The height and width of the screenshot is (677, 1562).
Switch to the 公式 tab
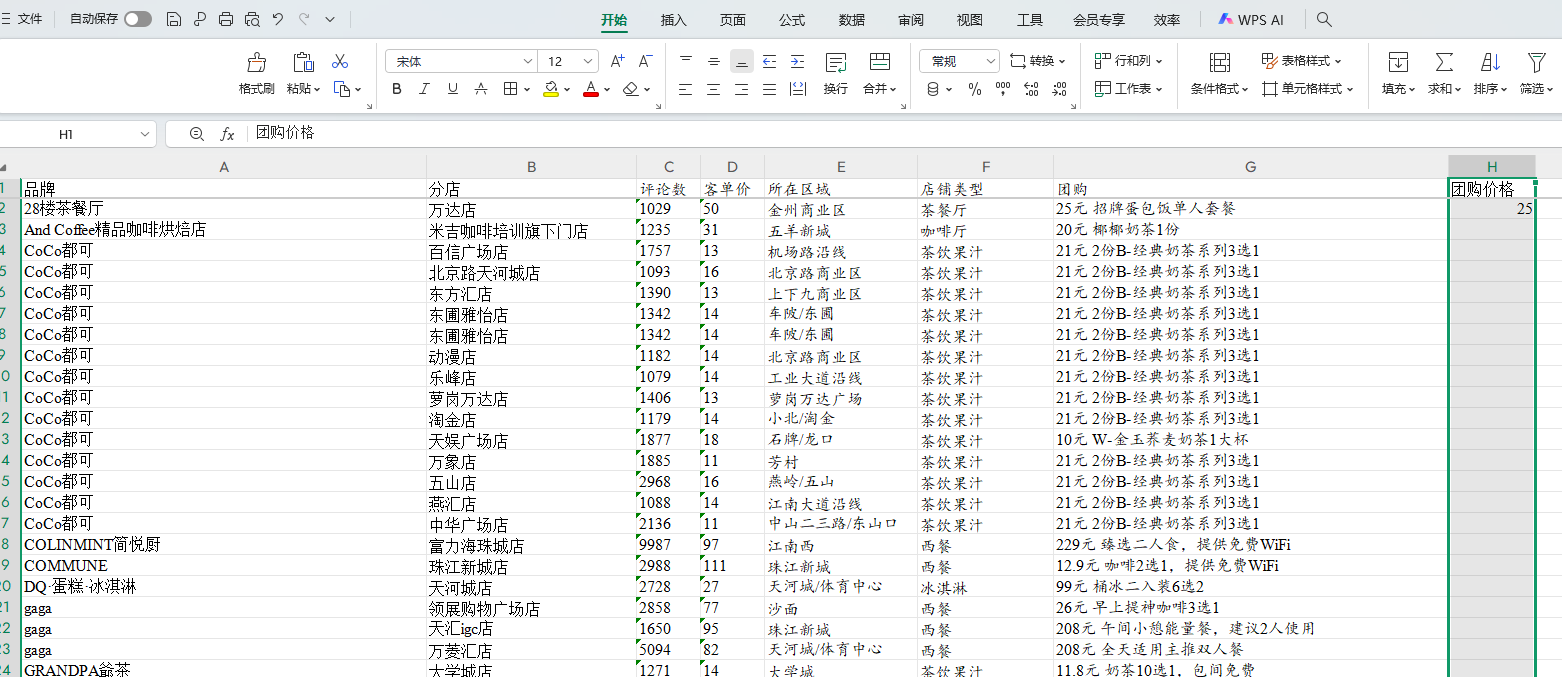[792, 20]
